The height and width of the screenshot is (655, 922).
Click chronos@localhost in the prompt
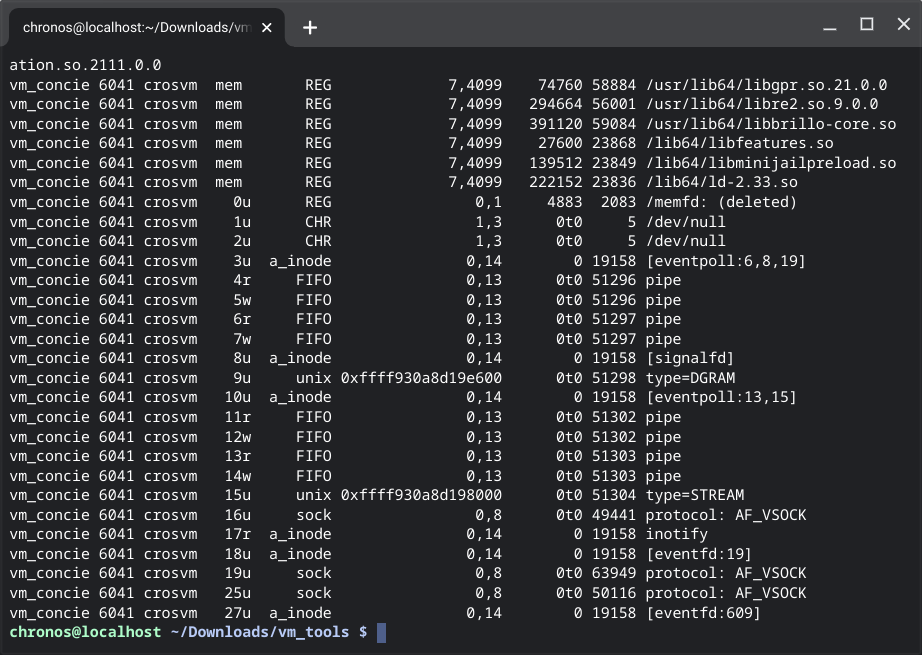click(x=85, y=633)
